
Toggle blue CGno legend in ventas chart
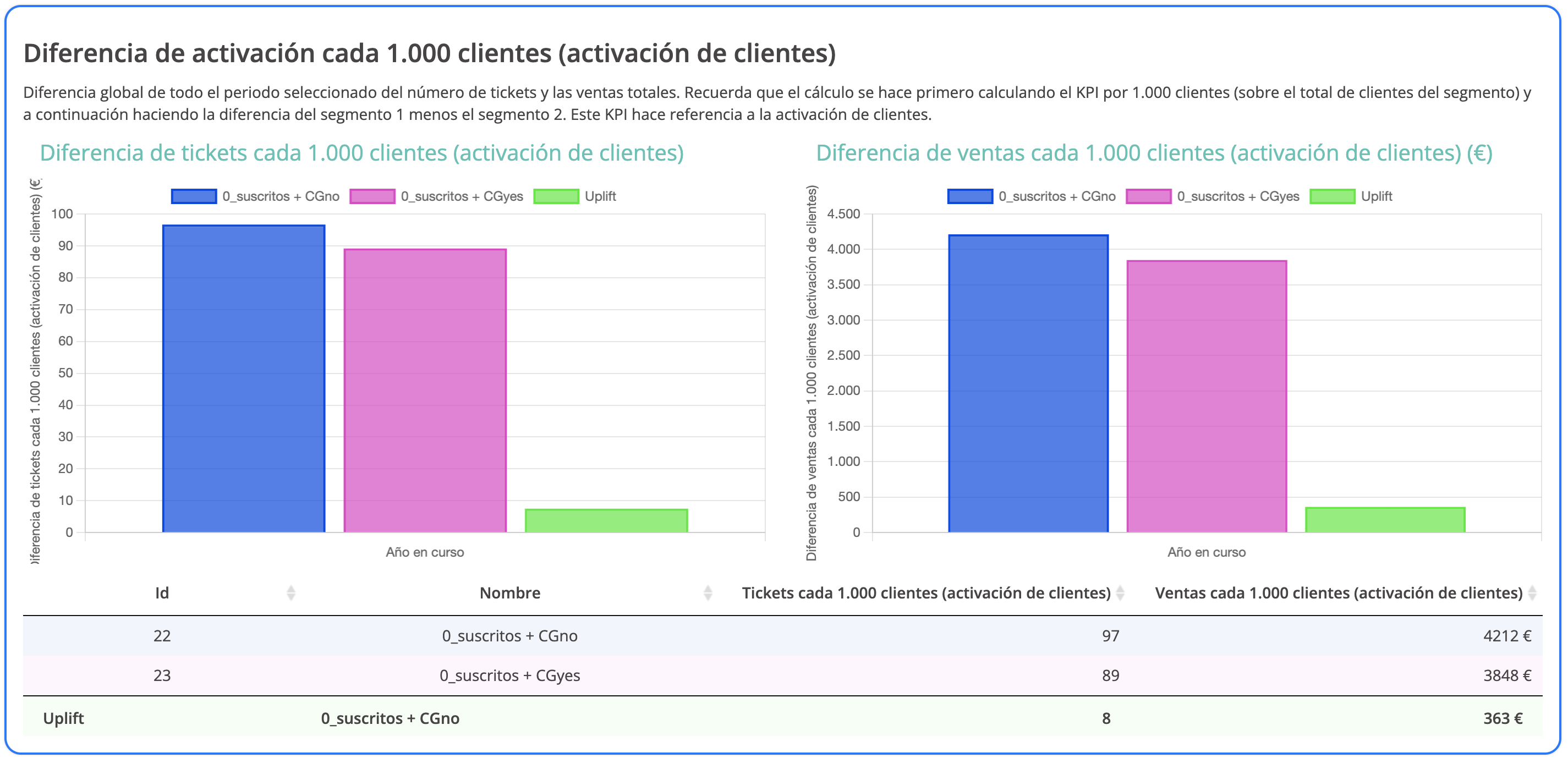tap(971, 196)
